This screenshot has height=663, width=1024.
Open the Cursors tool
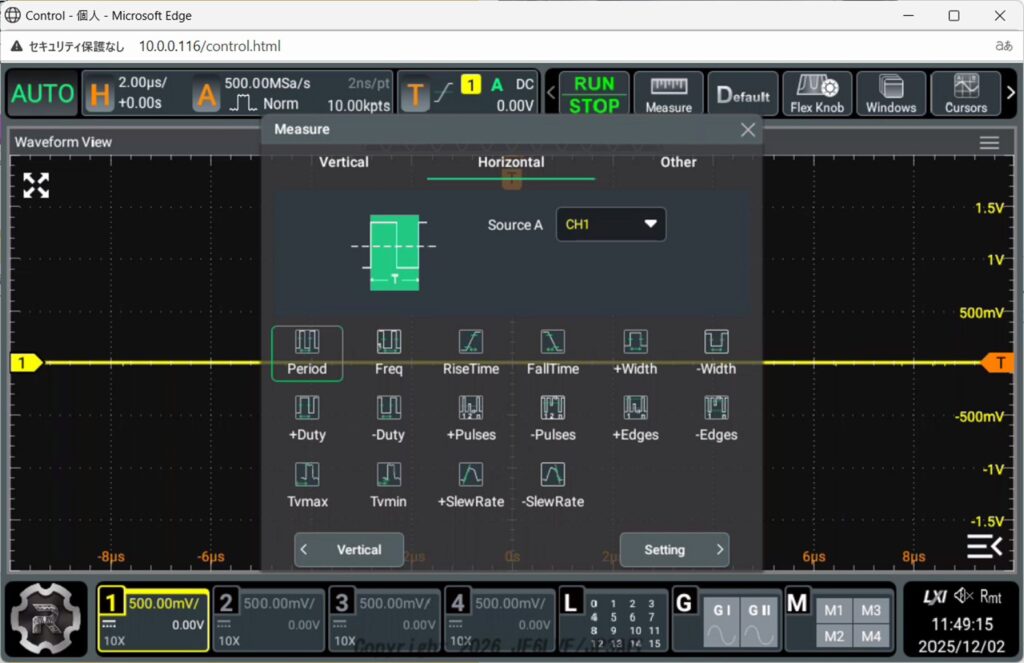click(x=965, y=94)
